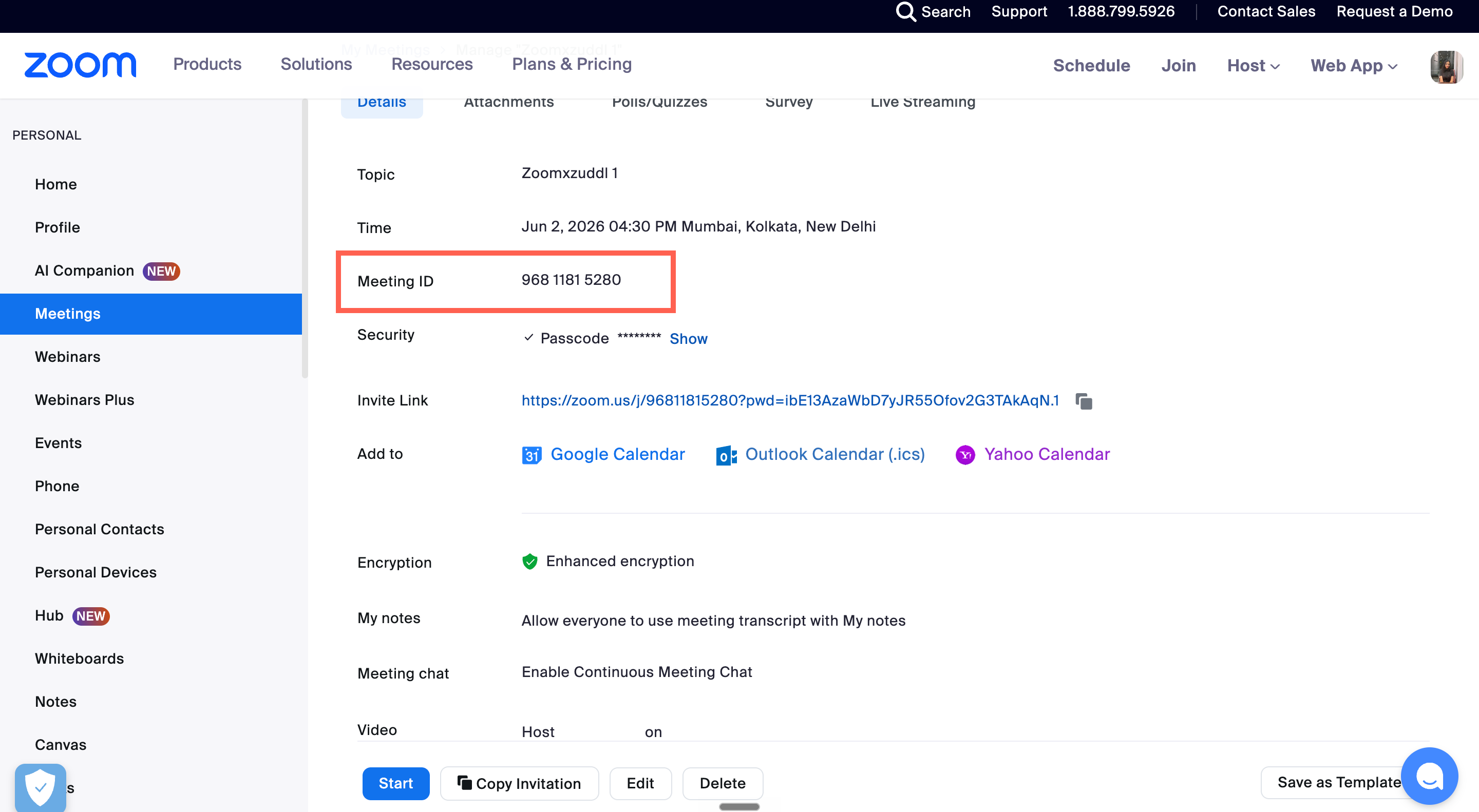Select Meetings in sidebar
This screenshot has width=1479, height=812.
[x=151, y=314]
